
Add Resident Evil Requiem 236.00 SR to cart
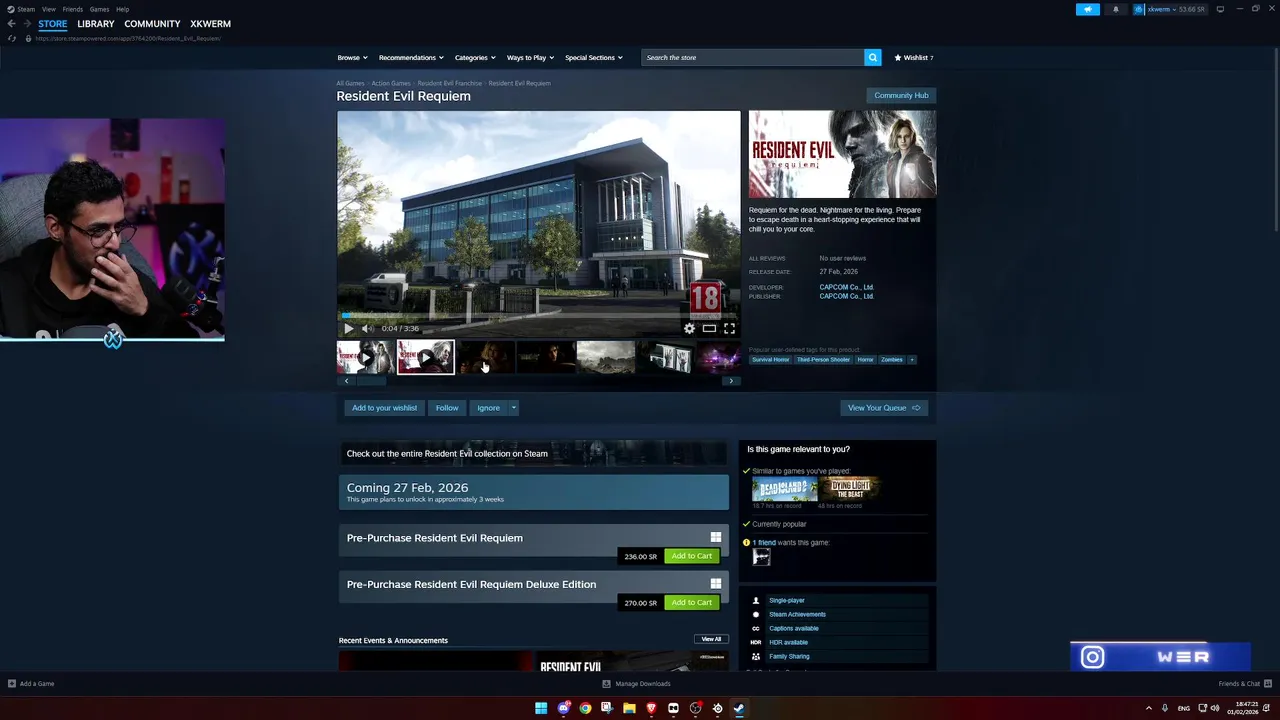pyautogui.click(x=692, y=556)
